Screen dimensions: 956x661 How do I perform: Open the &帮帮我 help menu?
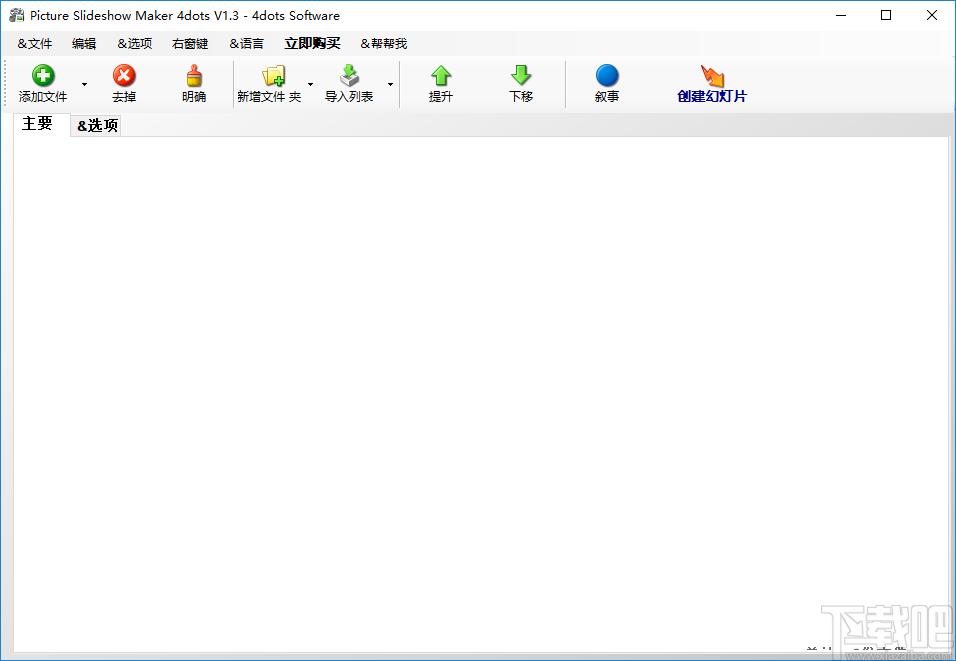(x=383, y=43)
